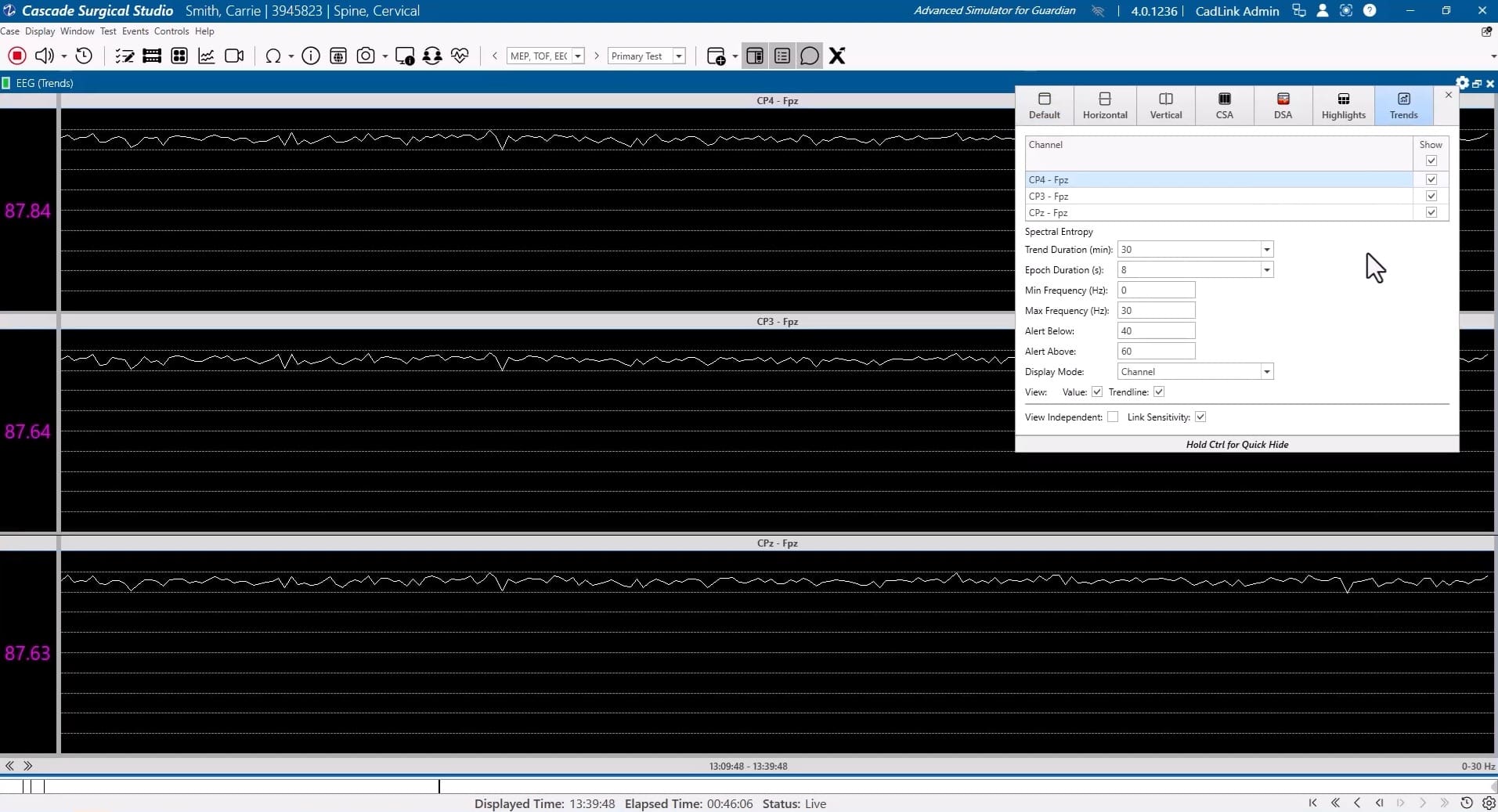Open the Primary Test dropdown
Screen dimensions: 1498x812
(678, 56)
